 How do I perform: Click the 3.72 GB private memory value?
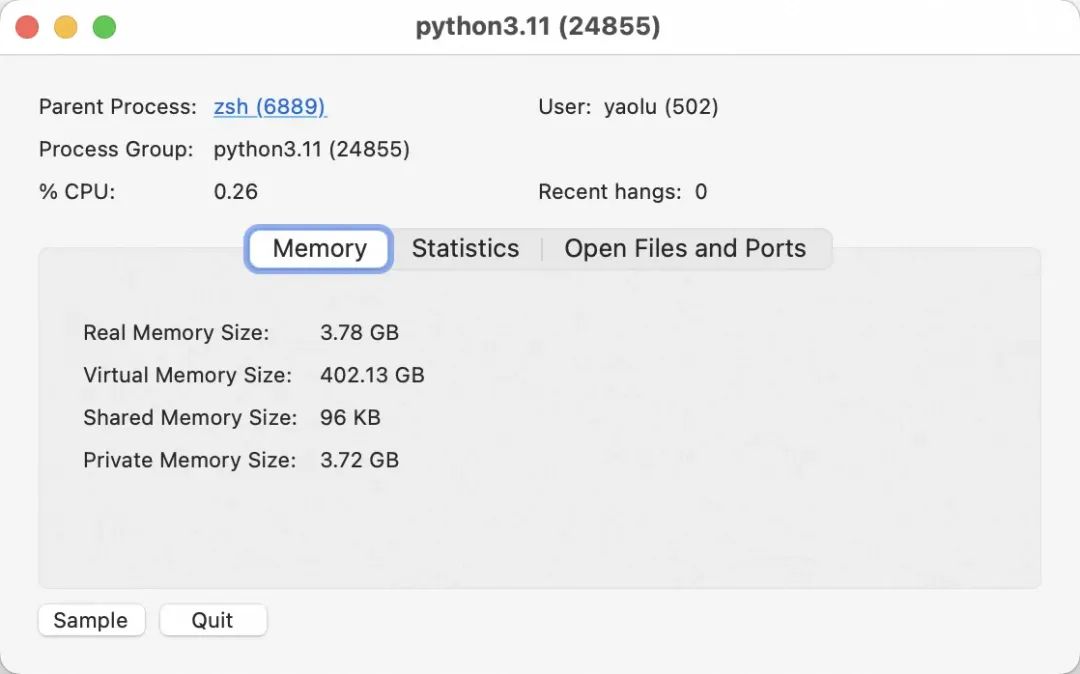tap(359, 461)
